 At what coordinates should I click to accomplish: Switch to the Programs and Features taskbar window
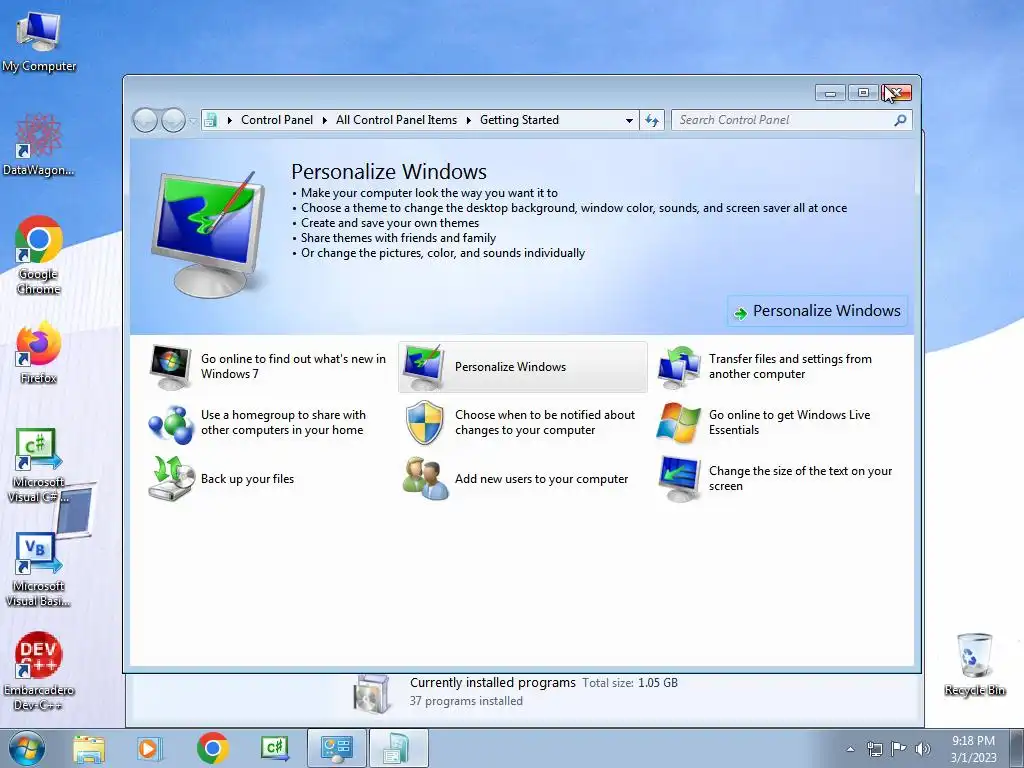[x=398, y=748]
